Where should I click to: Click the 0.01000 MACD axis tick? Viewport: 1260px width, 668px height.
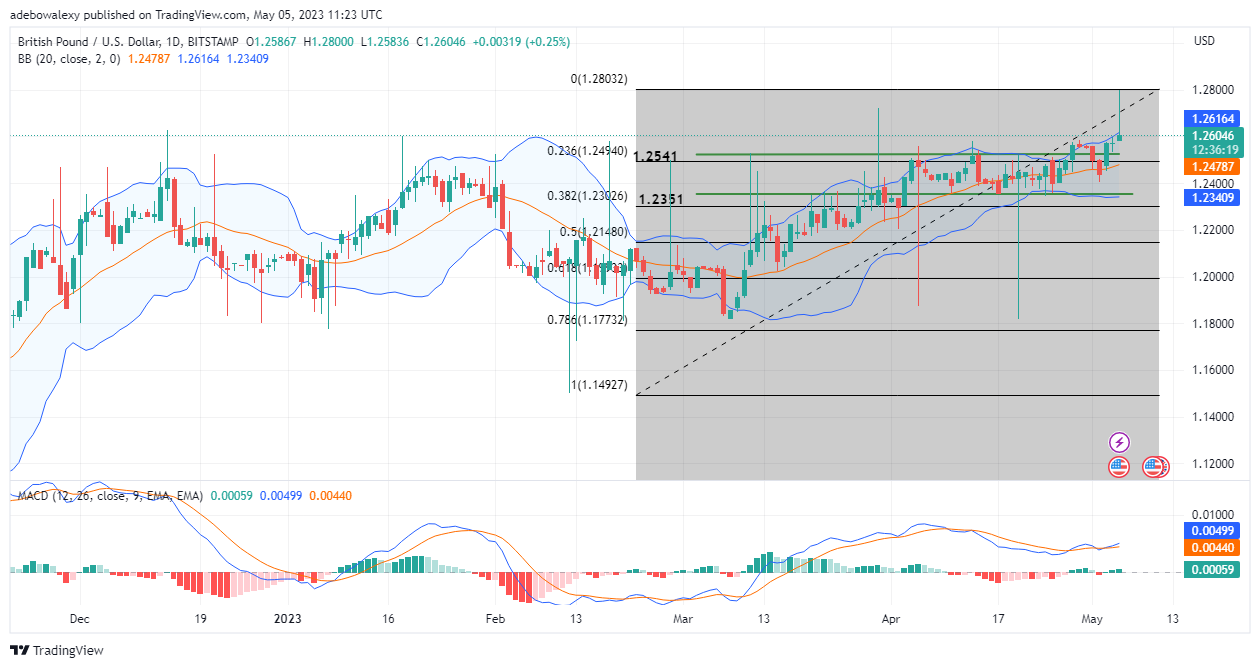click(x=1213, y=513)
